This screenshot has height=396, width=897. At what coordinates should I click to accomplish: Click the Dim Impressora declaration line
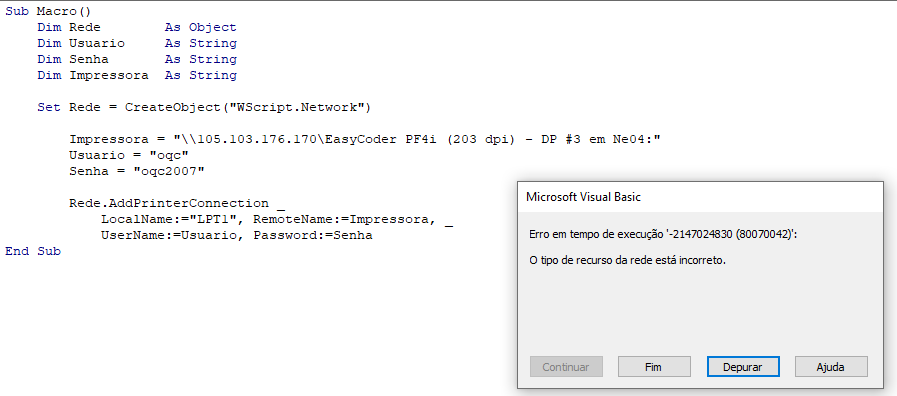pos(137,76)
